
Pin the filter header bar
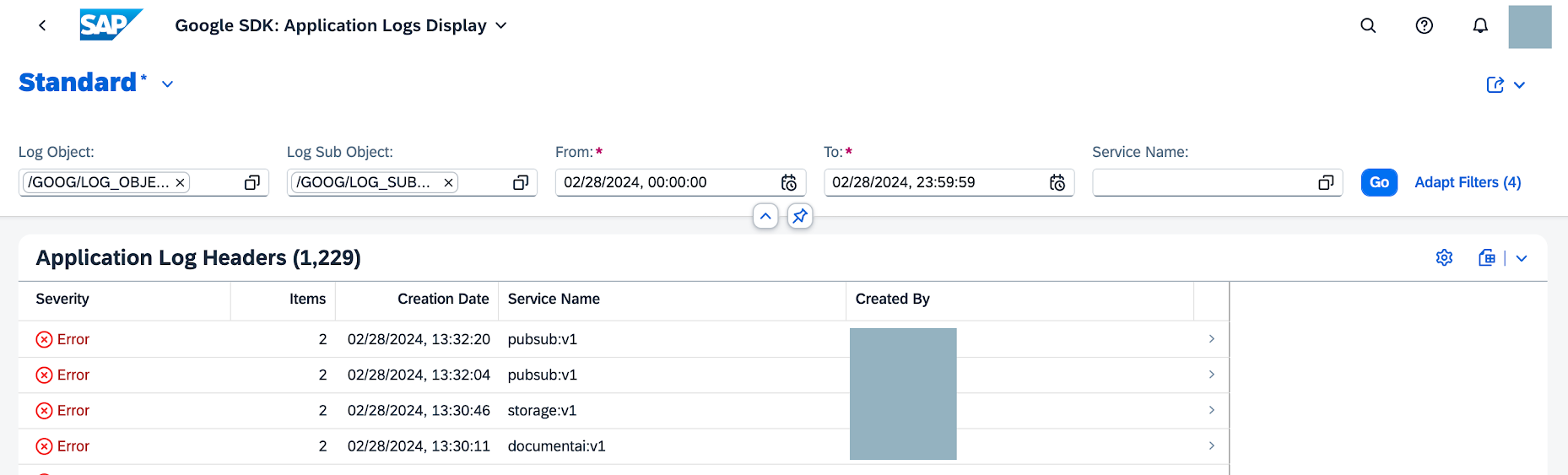[799, 217]
